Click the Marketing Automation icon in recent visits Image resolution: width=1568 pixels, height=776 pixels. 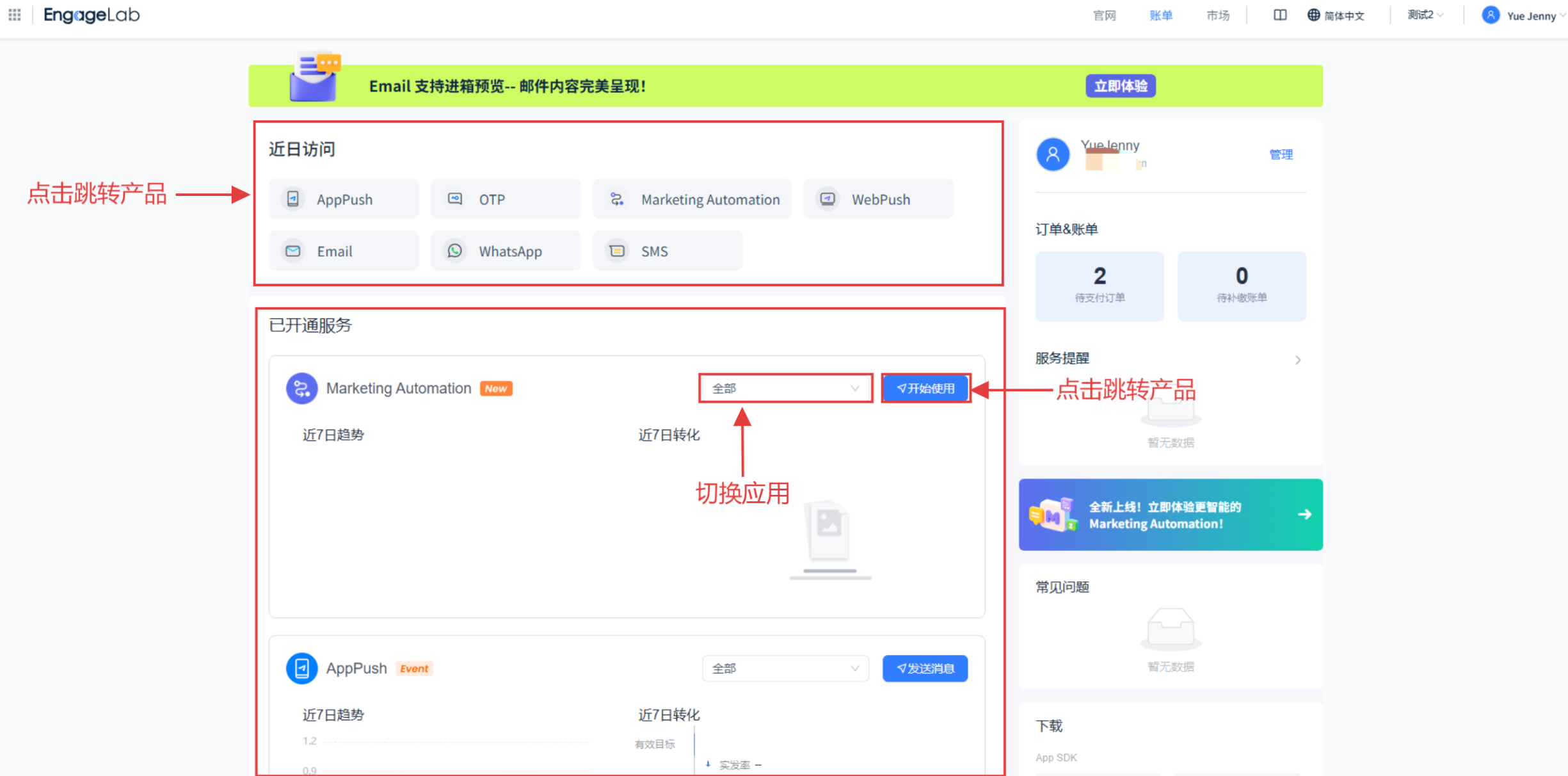click(x=617, y=199)
